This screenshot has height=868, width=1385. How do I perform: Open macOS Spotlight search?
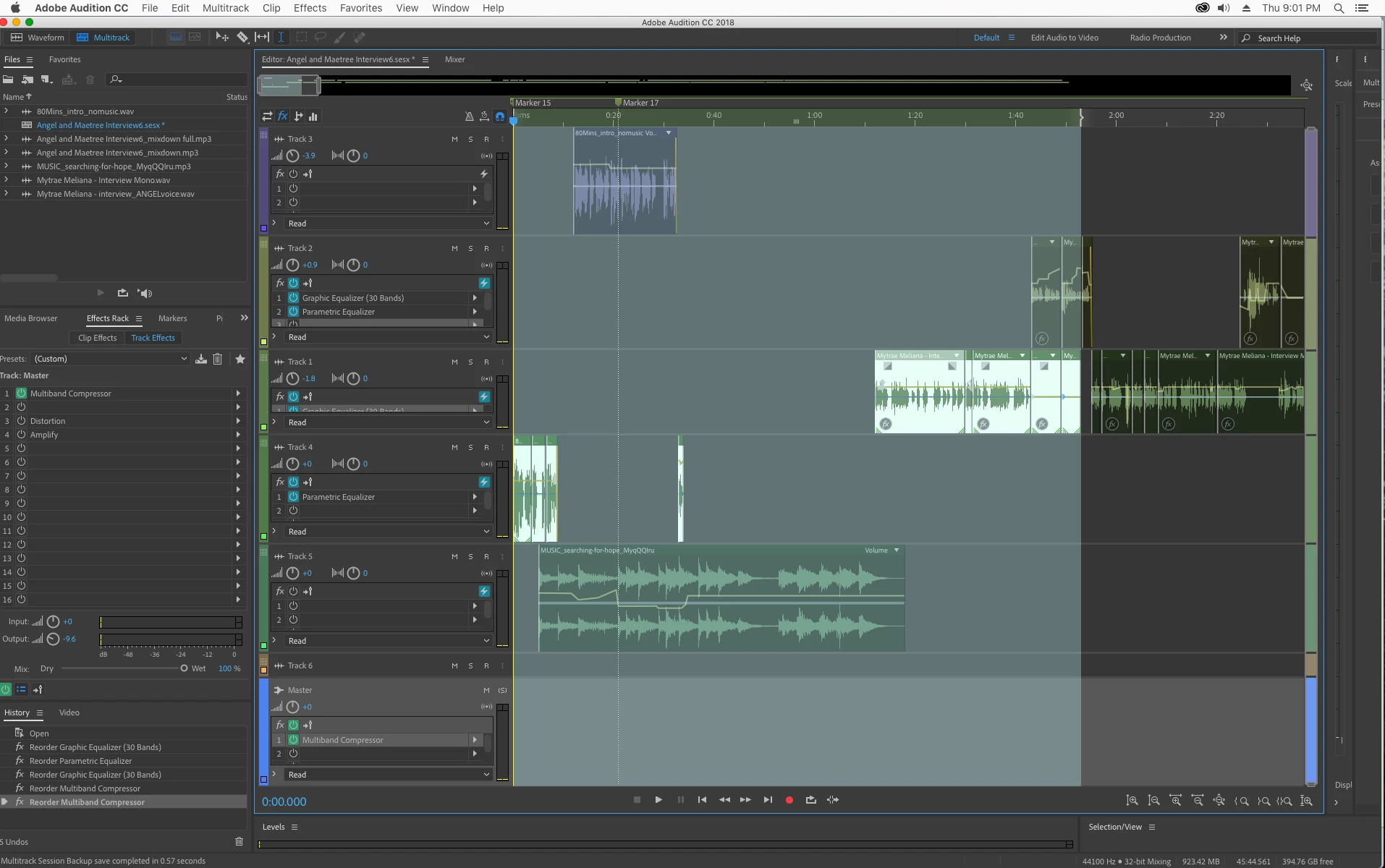(1339, 8)
